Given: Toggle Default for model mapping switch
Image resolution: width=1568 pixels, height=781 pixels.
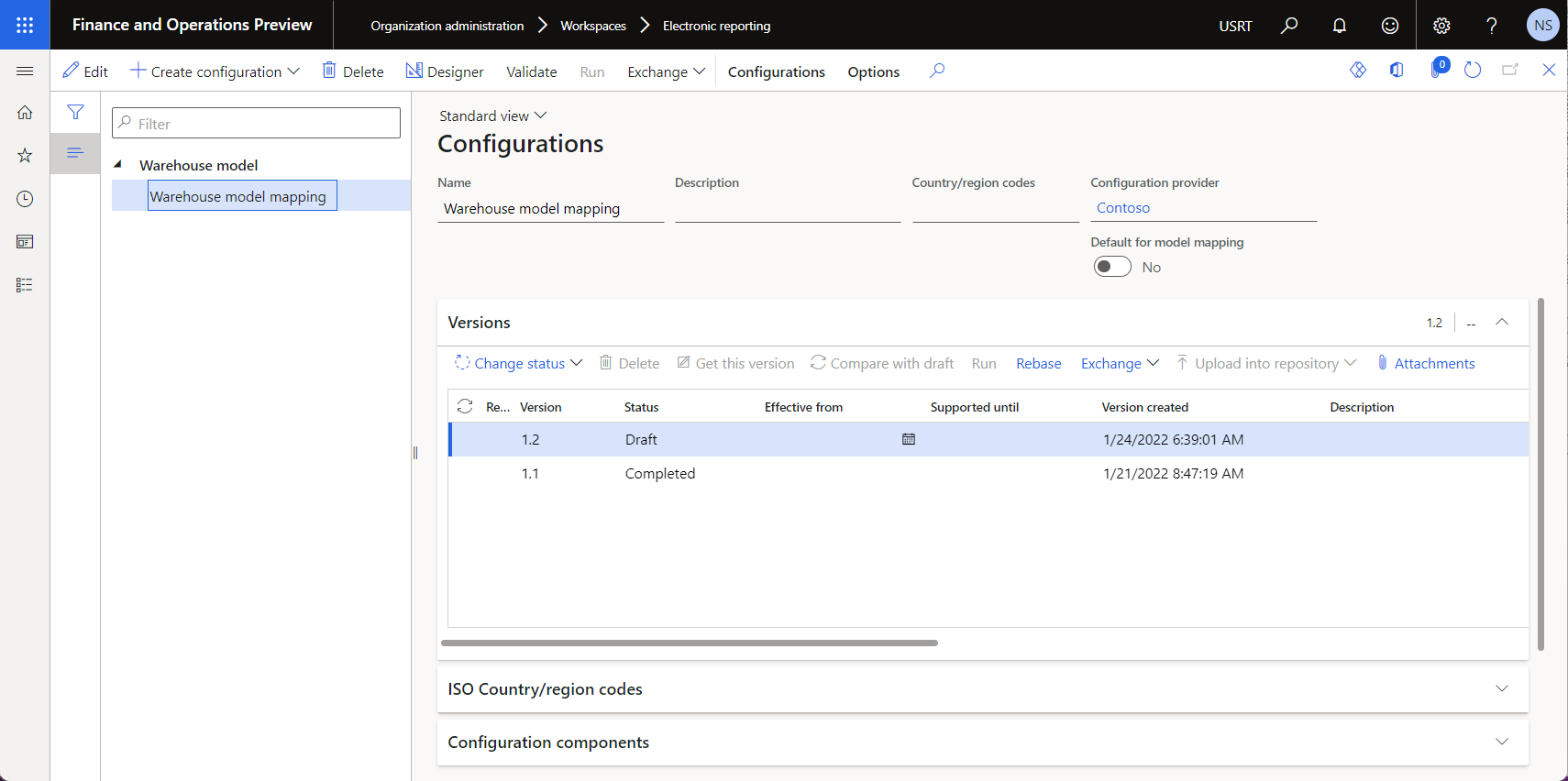Looking at the screenshot, I should point(1112,267).
